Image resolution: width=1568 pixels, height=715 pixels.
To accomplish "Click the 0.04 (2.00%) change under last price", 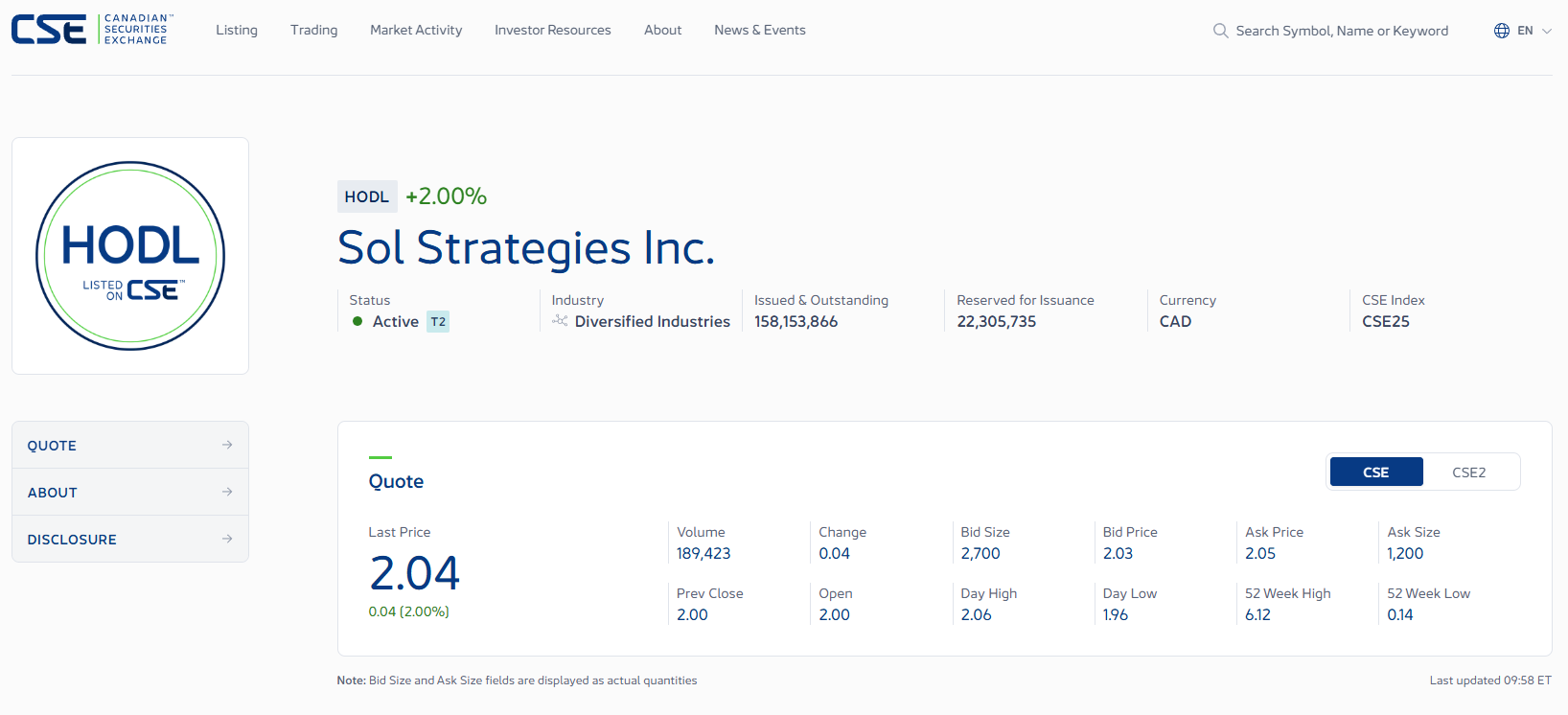I will [x=409, y=611].
